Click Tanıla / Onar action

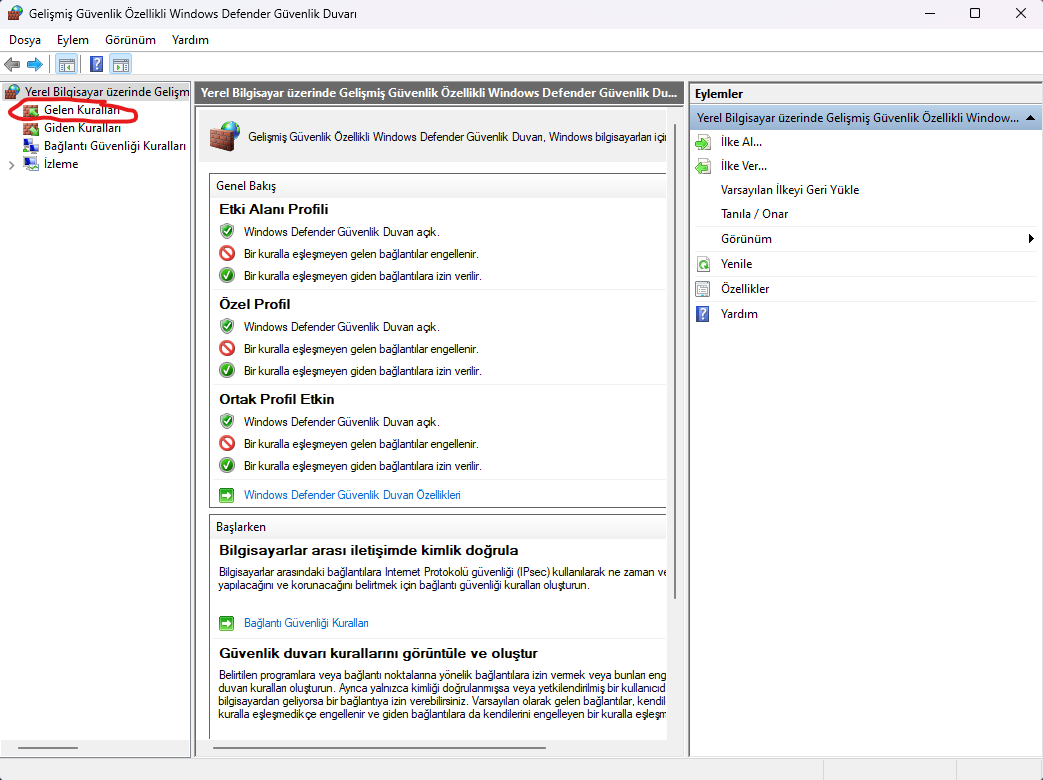pyautogui.click(x=754, y=214)
